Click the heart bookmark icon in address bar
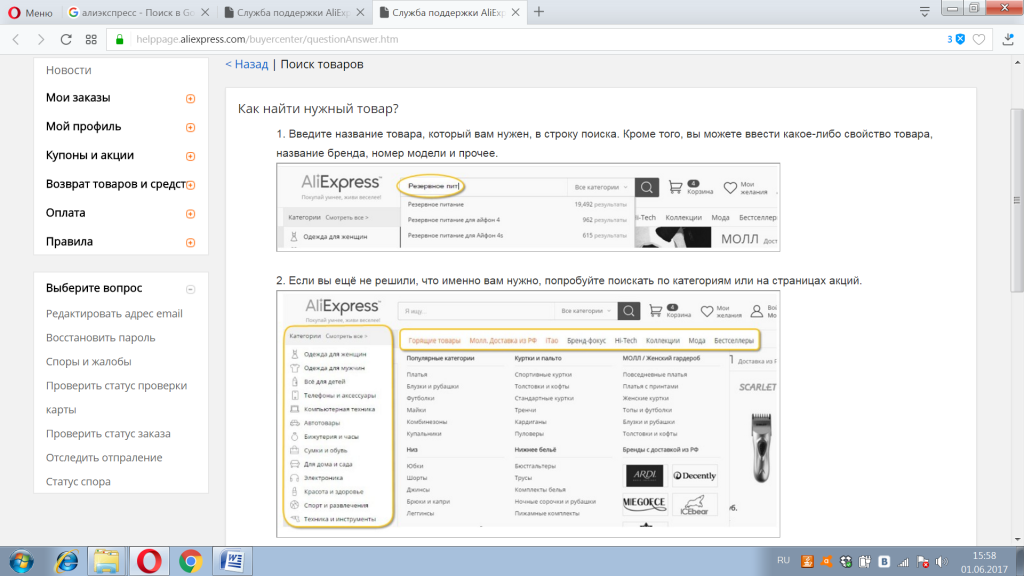The image size is (1024, 576). pyautogui.click(x=979, y=40)
